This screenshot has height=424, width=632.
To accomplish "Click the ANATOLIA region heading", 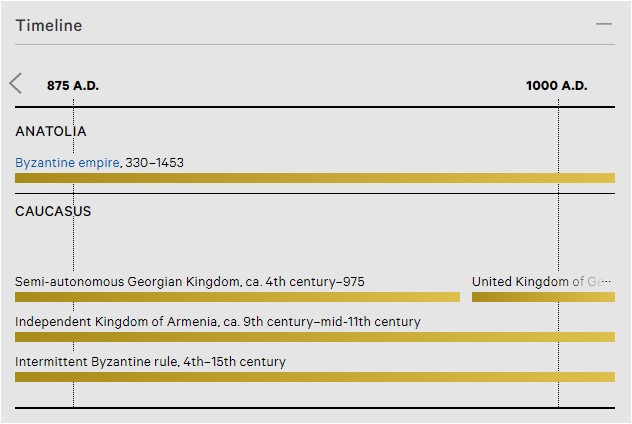I will click(51, 131).
